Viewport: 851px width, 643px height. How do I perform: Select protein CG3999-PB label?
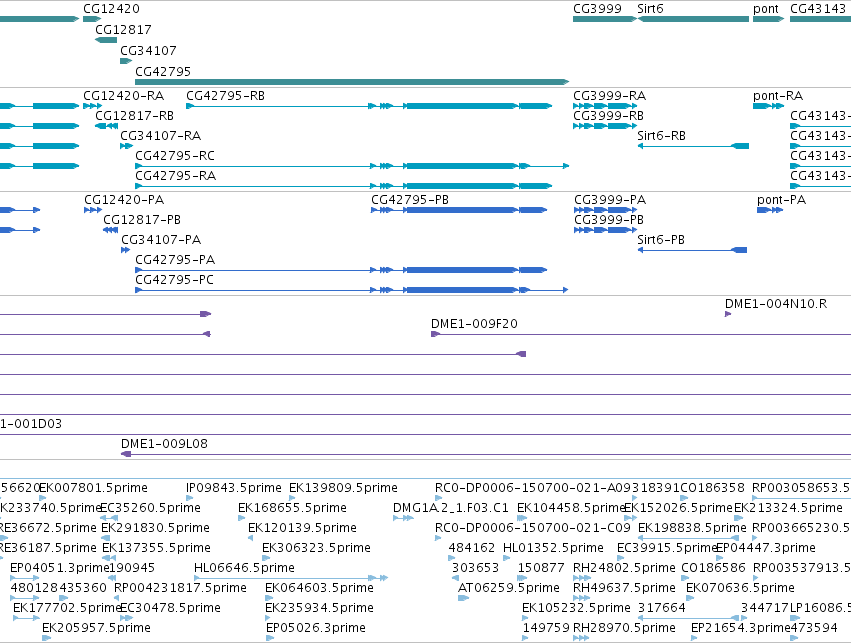[x=609, y=220]
